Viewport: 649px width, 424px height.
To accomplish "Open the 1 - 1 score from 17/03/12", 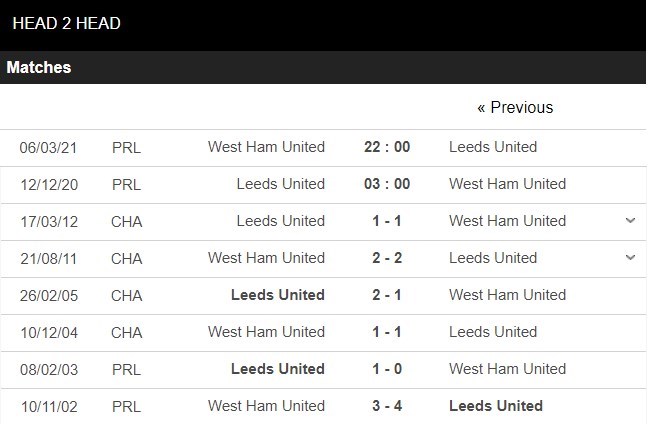I will pyautogui.click(x=387, y=220).
